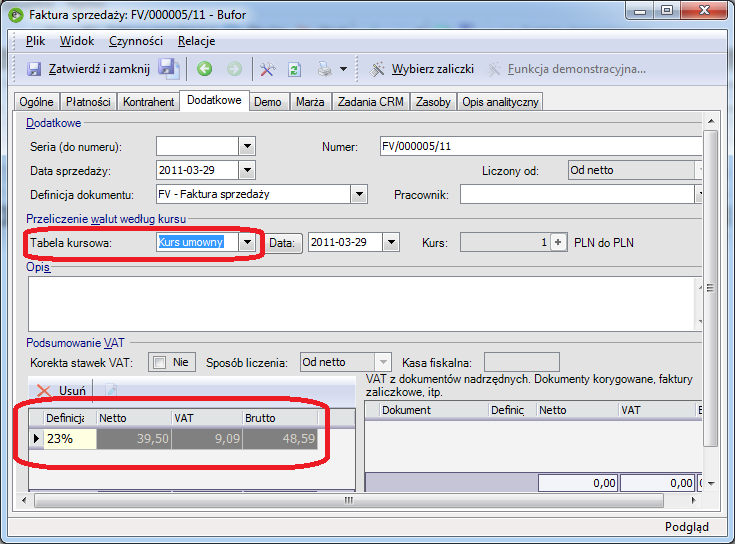Click the Brutto column header

tap(280, 418)
